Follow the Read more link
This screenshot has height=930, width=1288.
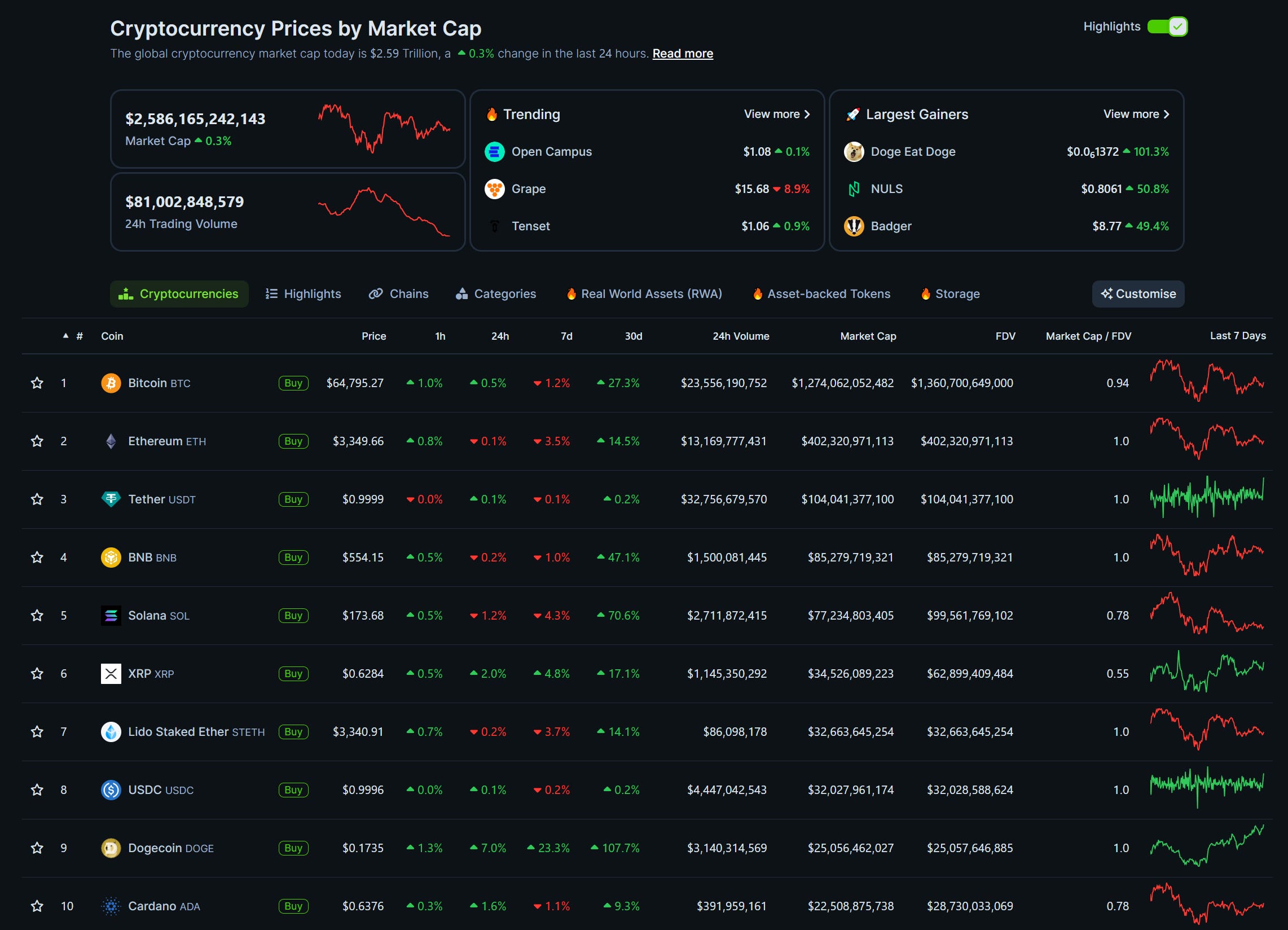682,54
